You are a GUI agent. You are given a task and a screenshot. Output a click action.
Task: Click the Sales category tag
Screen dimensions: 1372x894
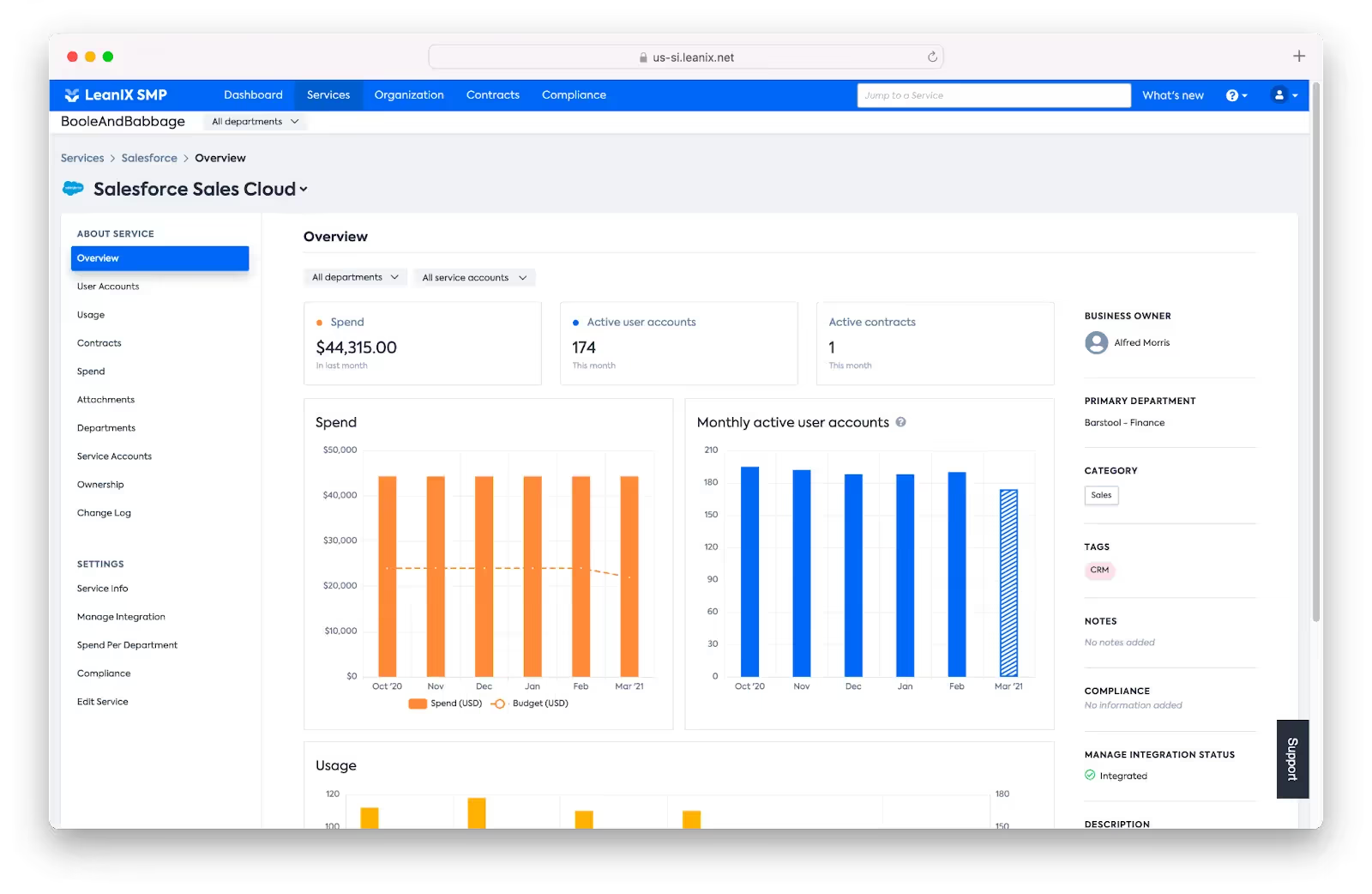click(x=1101, y=495)
